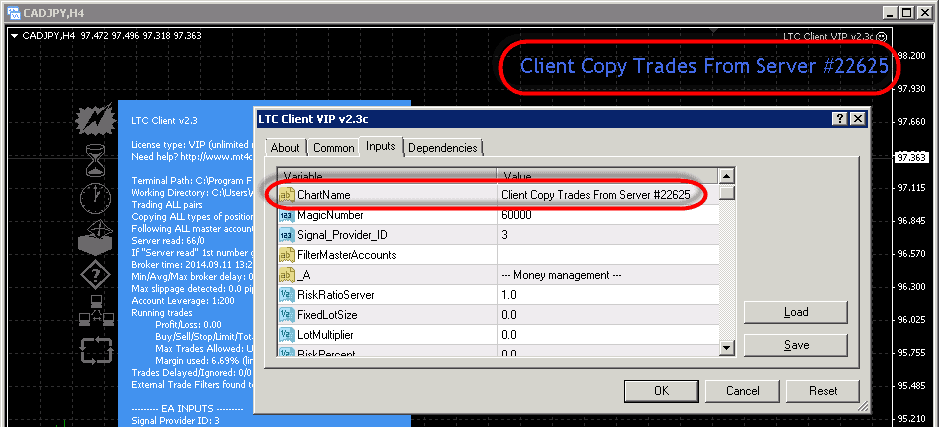Viewport: 939px width, 427px height.
Task: Click the 'Signal Provider ID: 3' panel line
Action: [175, 420]
